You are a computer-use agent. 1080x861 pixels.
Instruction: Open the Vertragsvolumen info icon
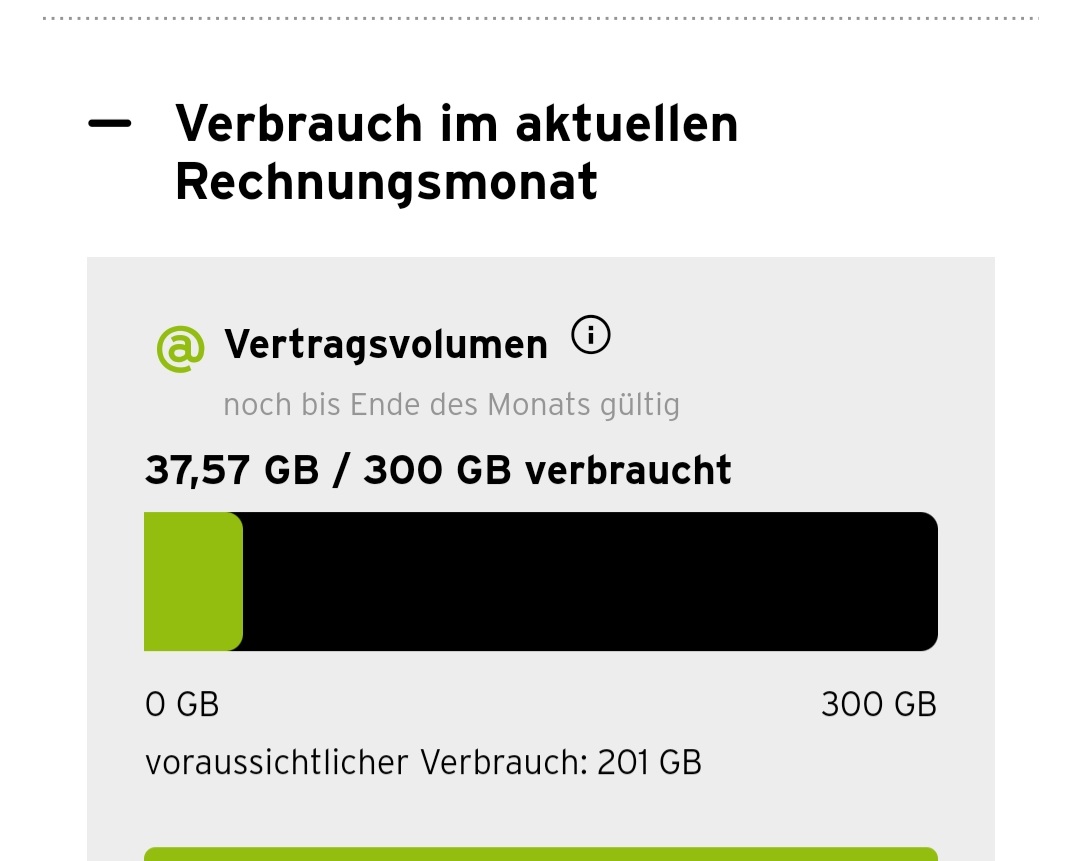pos(590,337)
